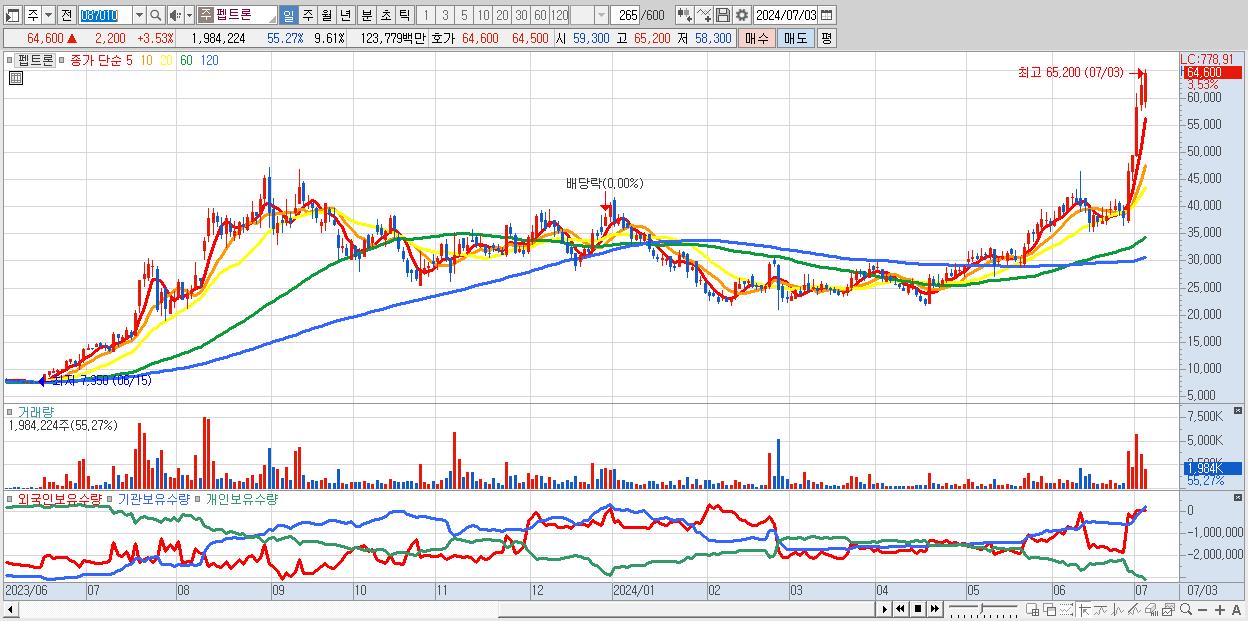Screen dimensions: 1248x621
Task: Click the fast-forward playback button
Action: (934, 609)
